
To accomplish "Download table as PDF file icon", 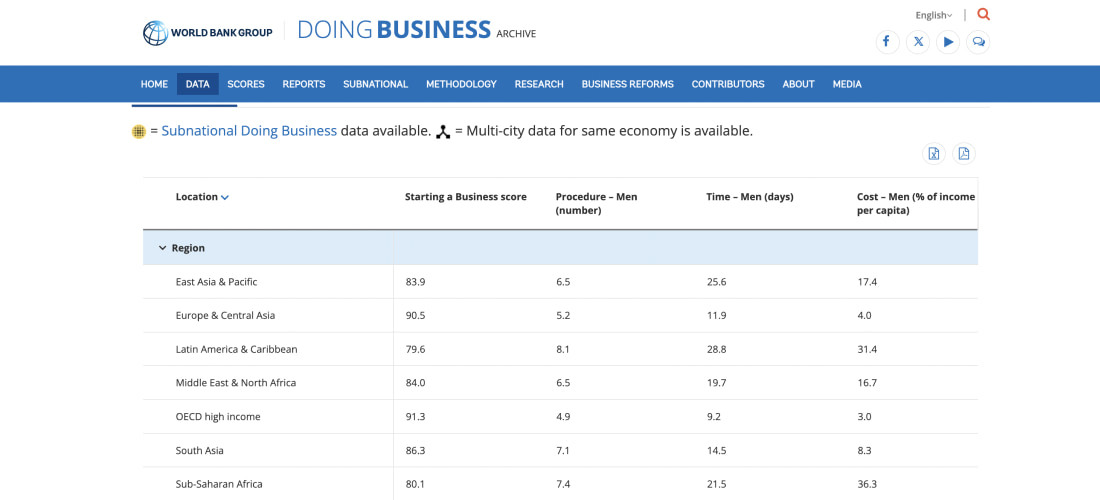I will coord(964,154).
